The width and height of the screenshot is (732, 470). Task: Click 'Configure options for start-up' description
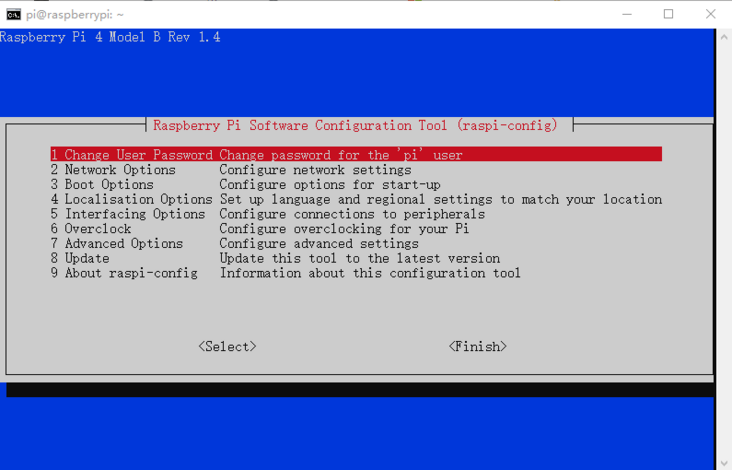coord(330,185)
